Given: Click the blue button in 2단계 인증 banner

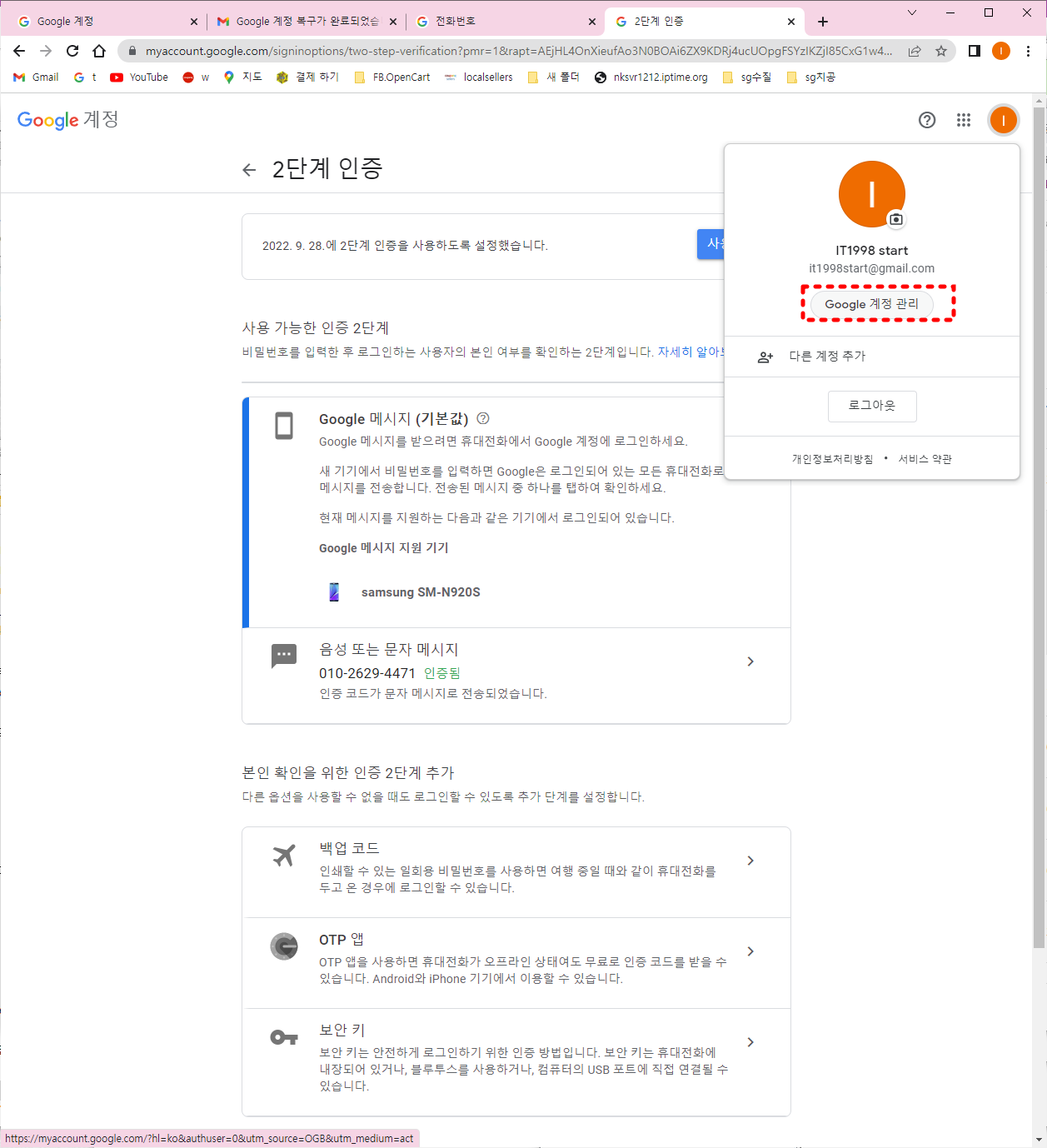Looking at the screenshot, I should 710,244.
